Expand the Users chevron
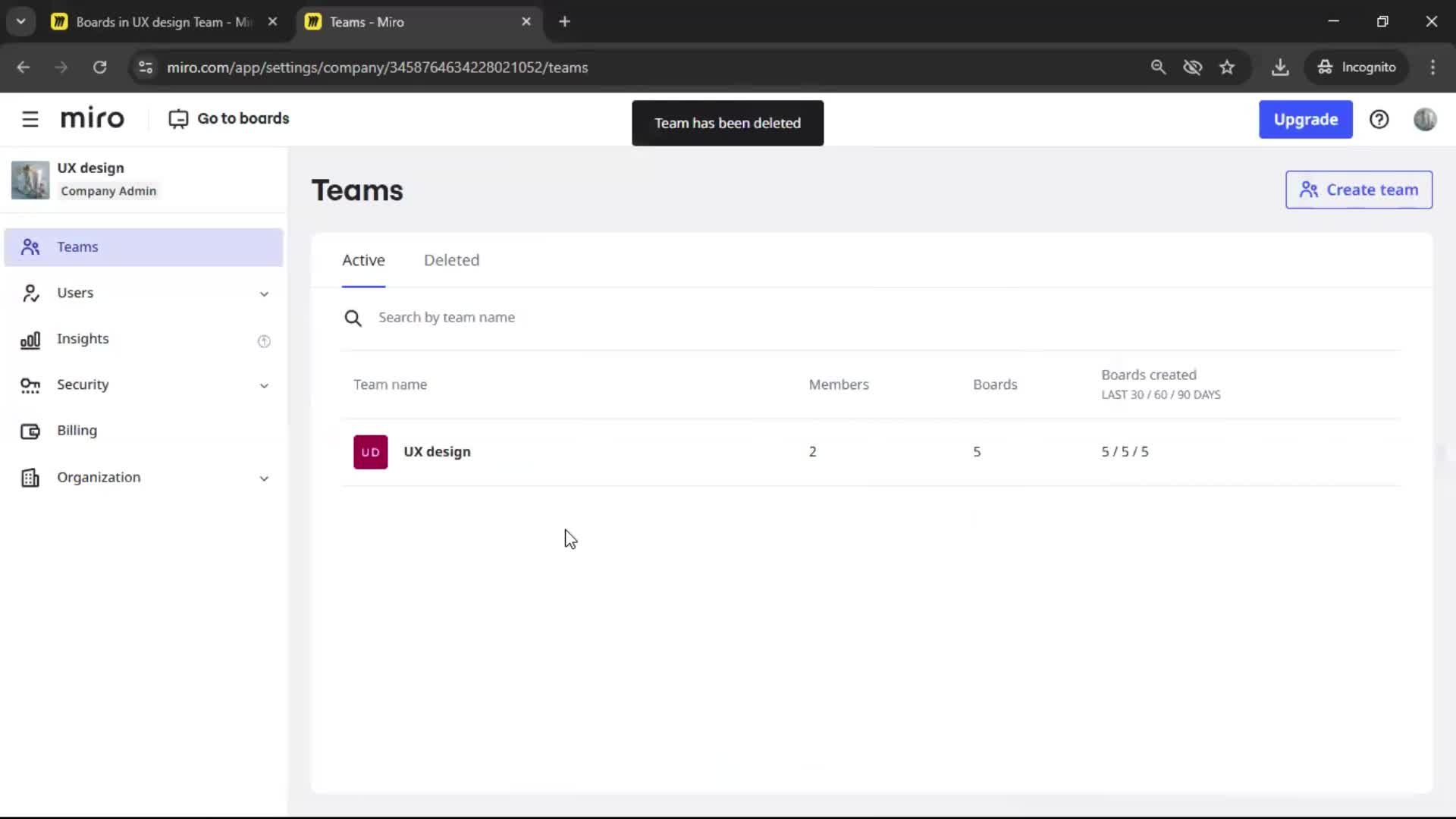Screen dimensions: 1456x819 tap(264, 294)
